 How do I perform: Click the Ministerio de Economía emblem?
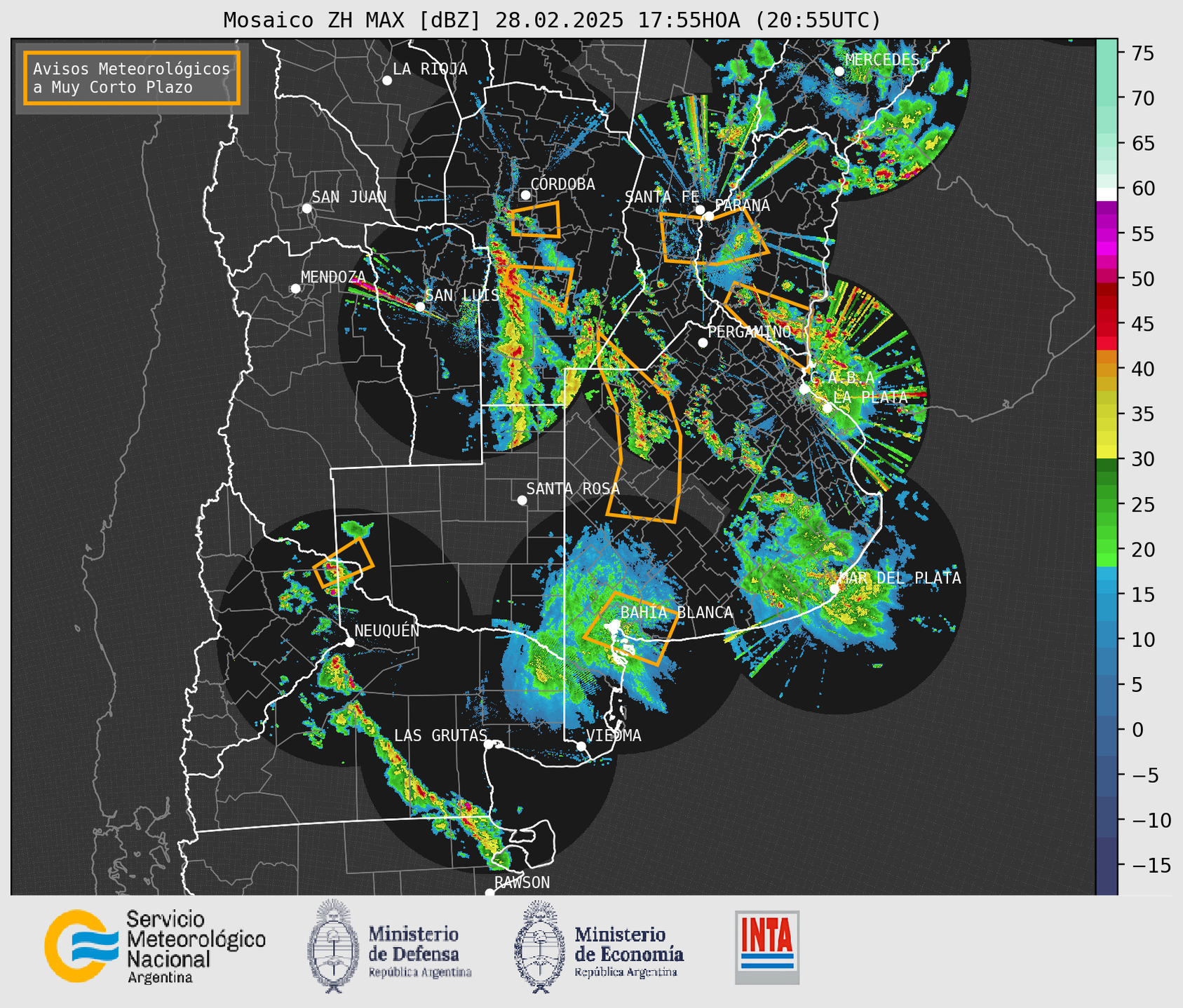tap(539, 947)
